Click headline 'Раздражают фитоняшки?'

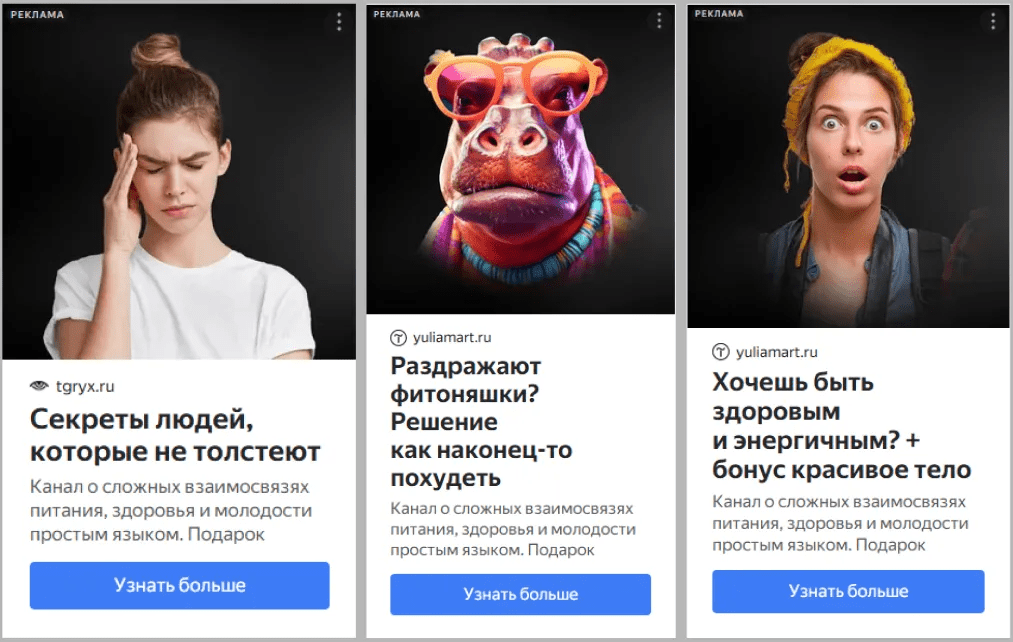(466, 380)
